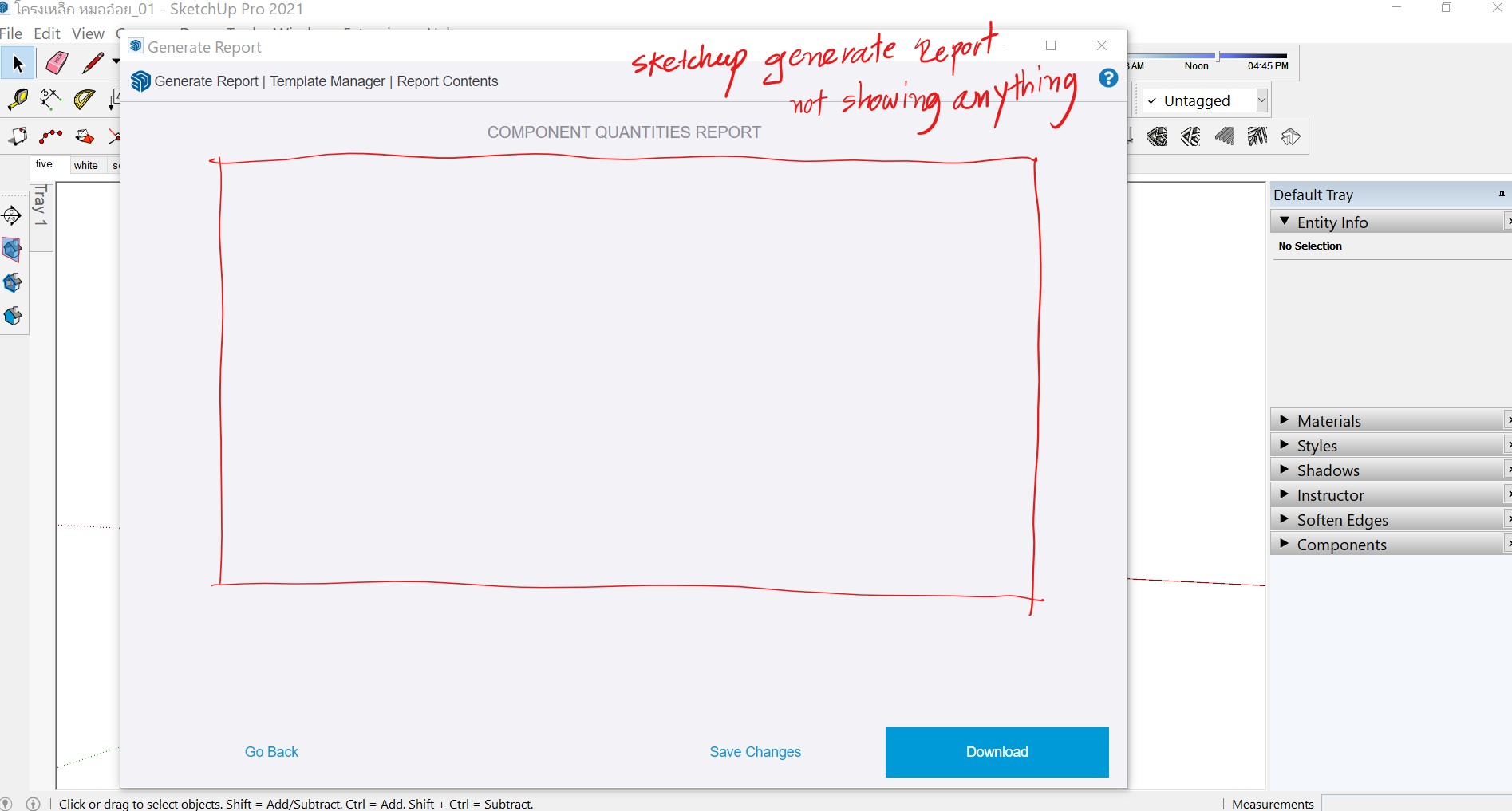Expand the Components panel
The image size is (1512, 811).
[1284, 543]
